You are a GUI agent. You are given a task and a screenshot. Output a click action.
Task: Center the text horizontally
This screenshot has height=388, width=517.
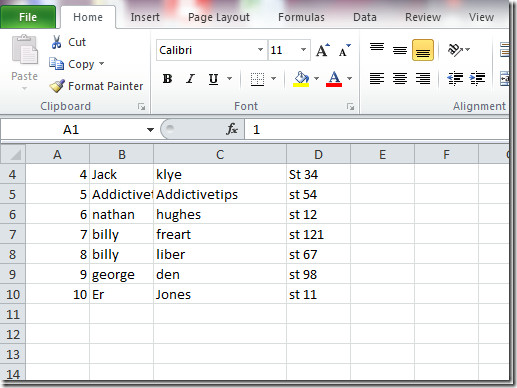[400, 79]
